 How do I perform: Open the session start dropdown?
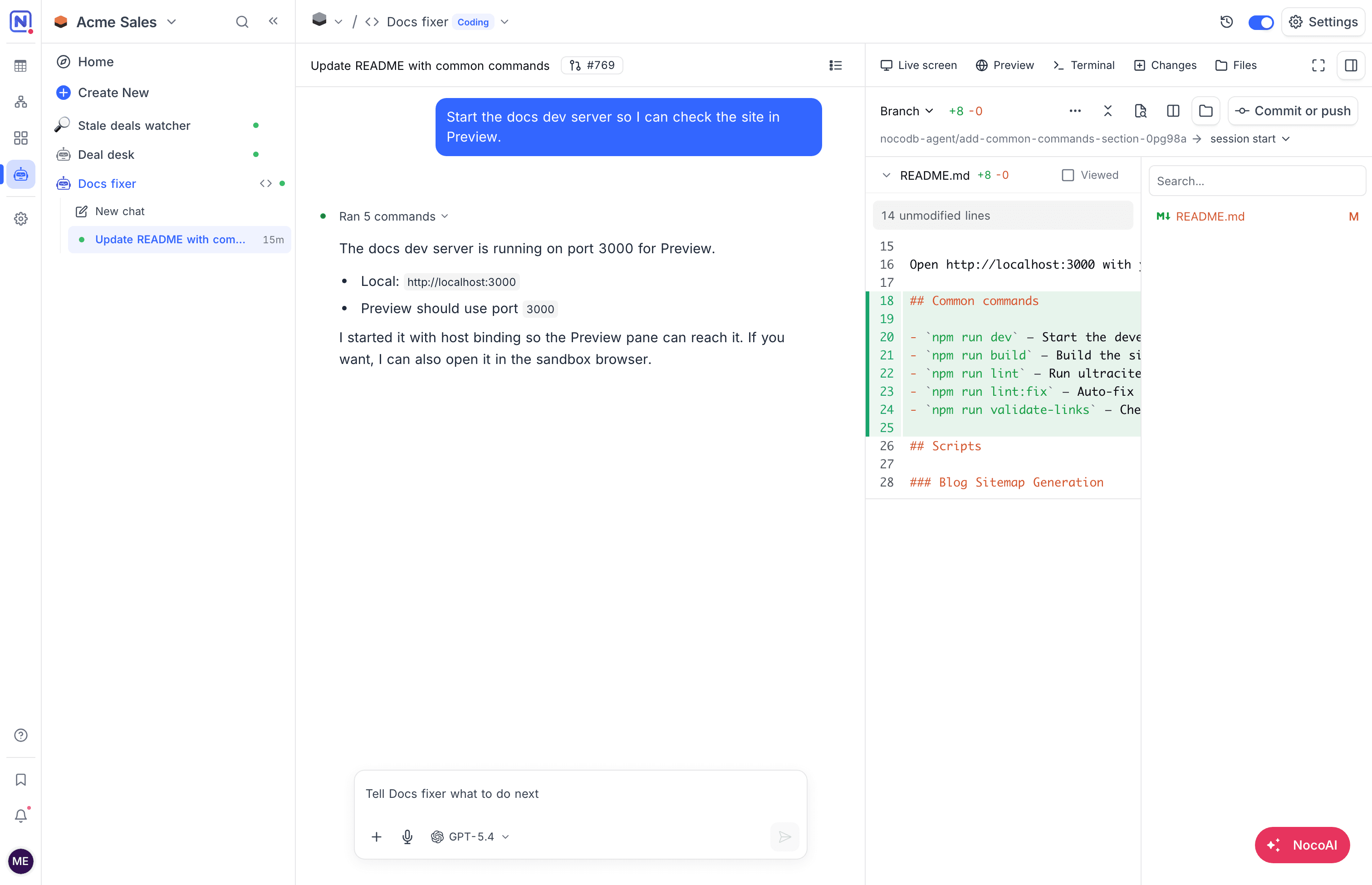coord(1250,139)
